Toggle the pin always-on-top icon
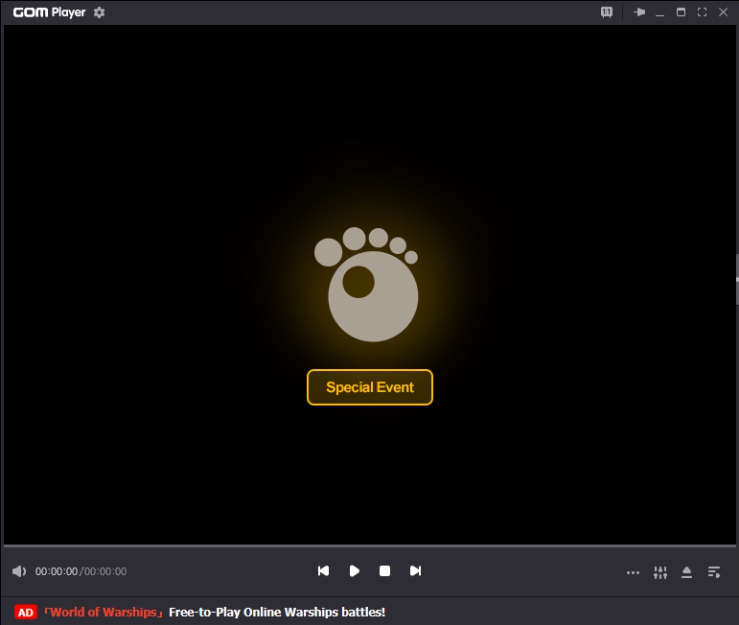The height and width of the screenshot is (625, 739). (639, 12)
